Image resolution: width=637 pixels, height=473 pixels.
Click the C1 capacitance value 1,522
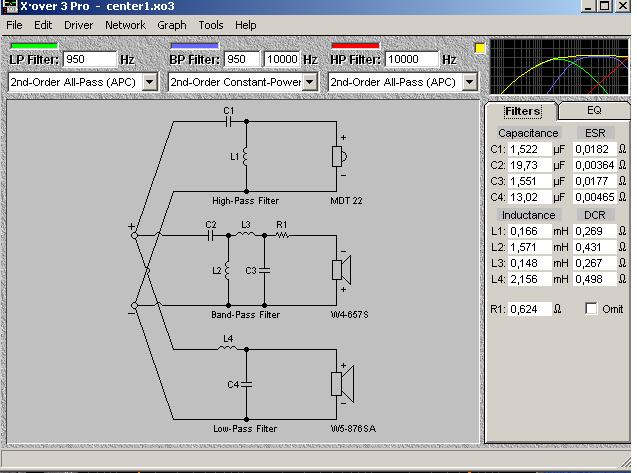tap(530, 149)
